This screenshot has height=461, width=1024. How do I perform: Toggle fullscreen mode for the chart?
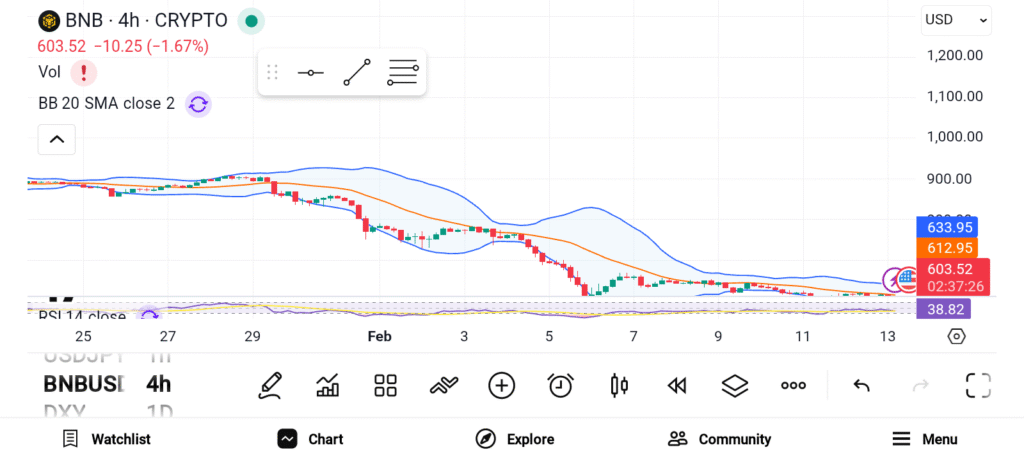(x=977, y=385)
